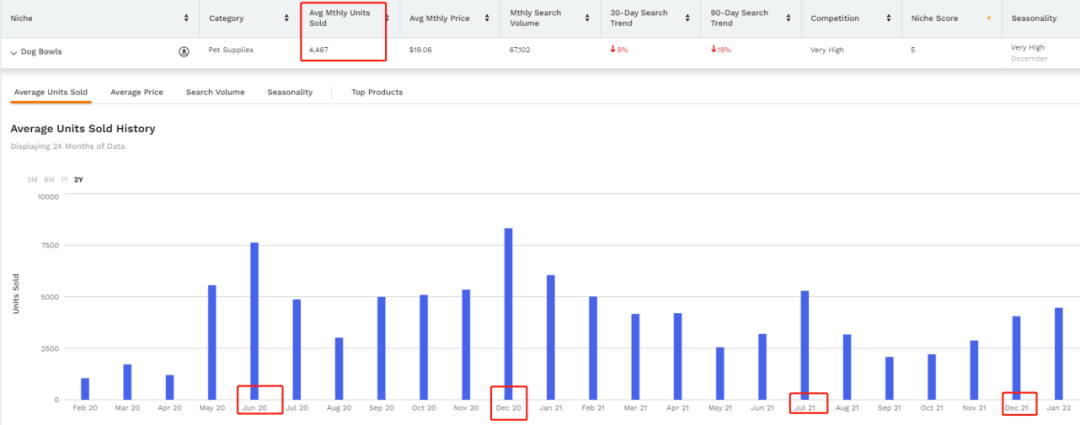Sort by Niche column arrows
1080x425 pixels.
tap(187, 19)
